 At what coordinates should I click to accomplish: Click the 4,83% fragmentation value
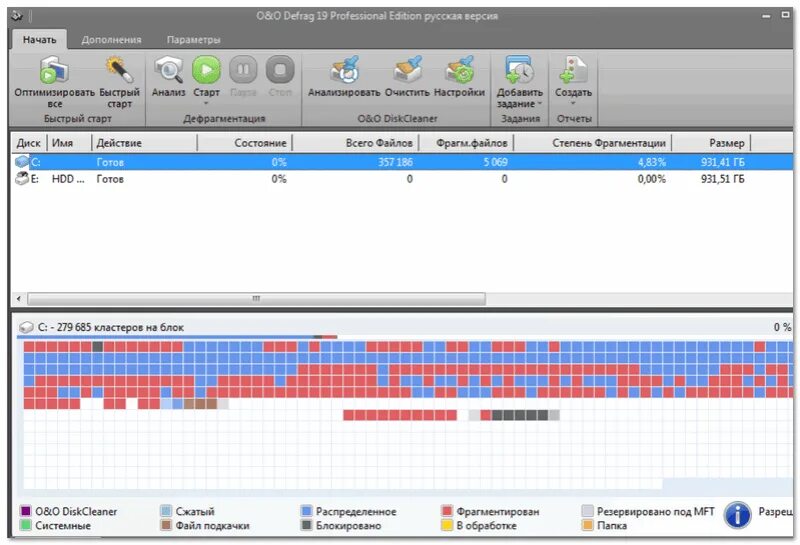click(652, 162)
